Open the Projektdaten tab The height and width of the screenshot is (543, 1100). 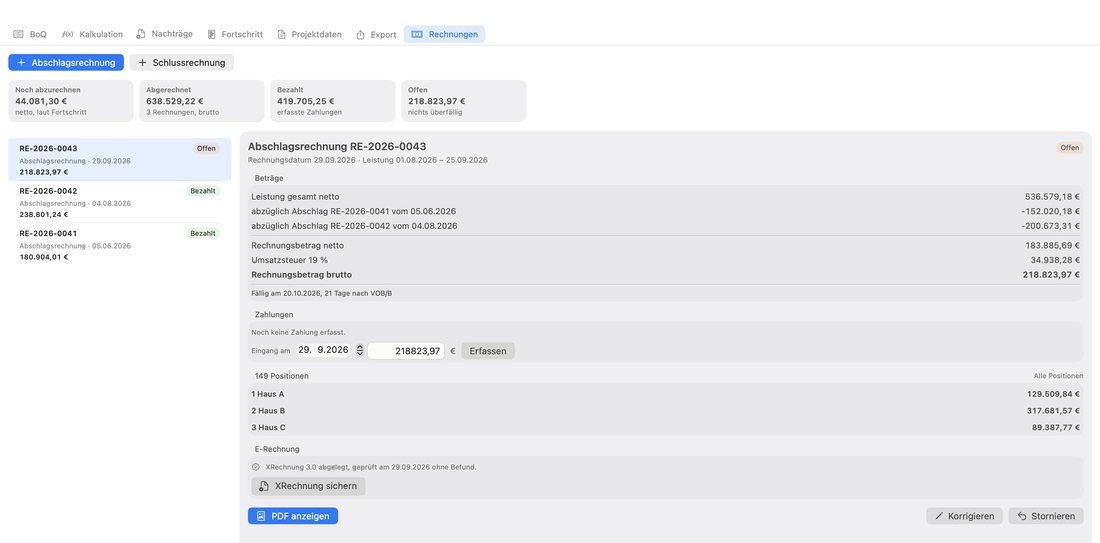coord(309,34)
